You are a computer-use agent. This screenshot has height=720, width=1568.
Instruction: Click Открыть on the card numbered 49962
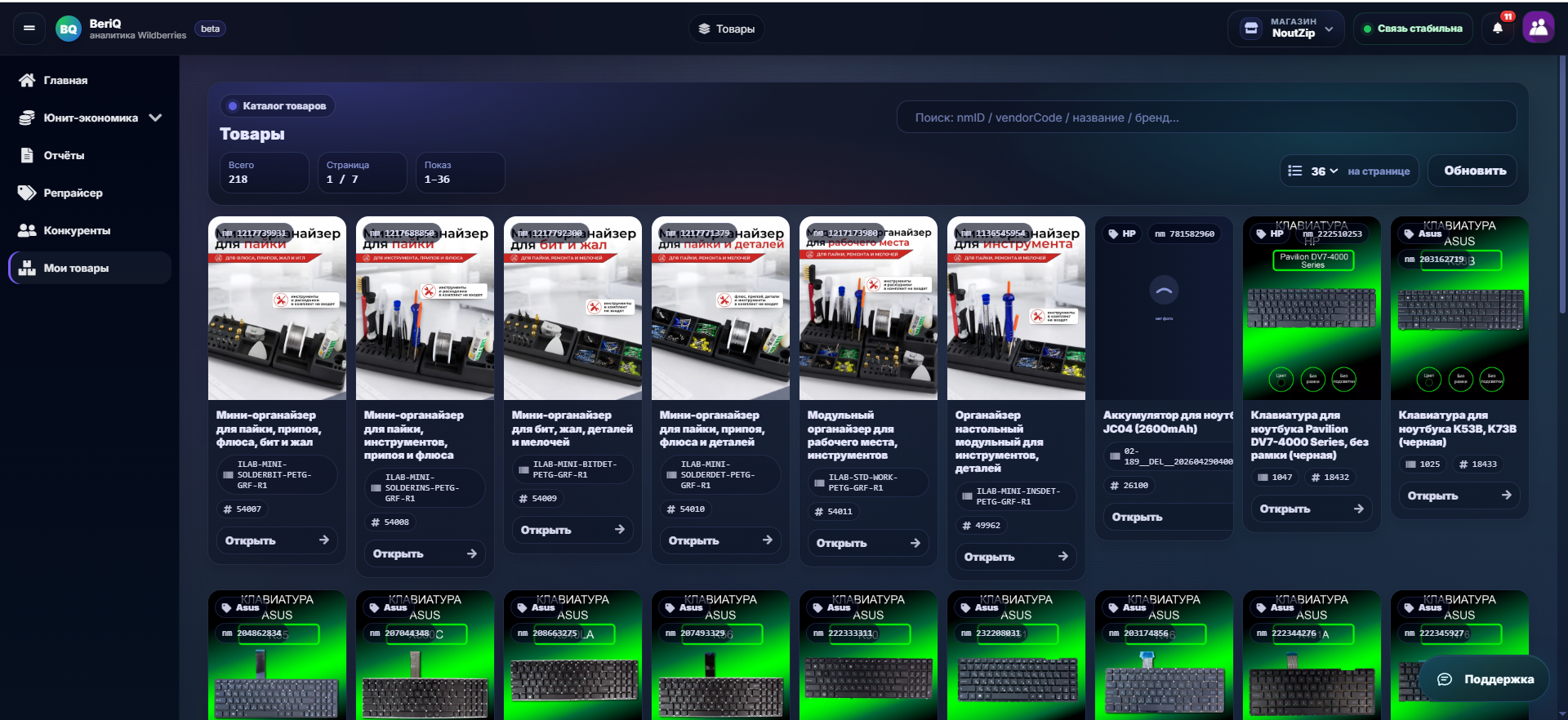tap(1016, 557)
